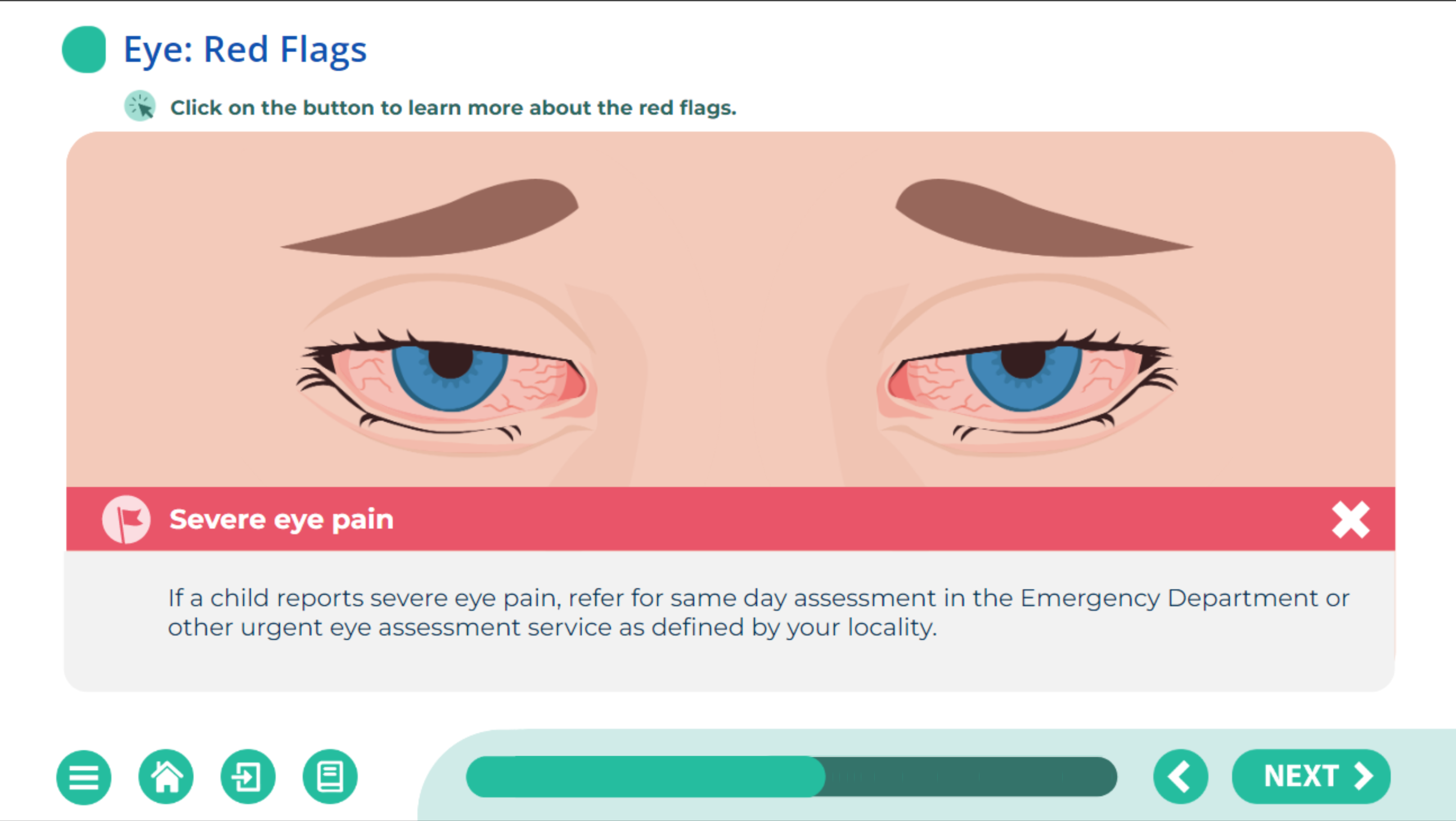Click the instruction text about red flags
The width and height of the screenshot is (1456, 821).
pyautogui.click(x=453, y=107)
